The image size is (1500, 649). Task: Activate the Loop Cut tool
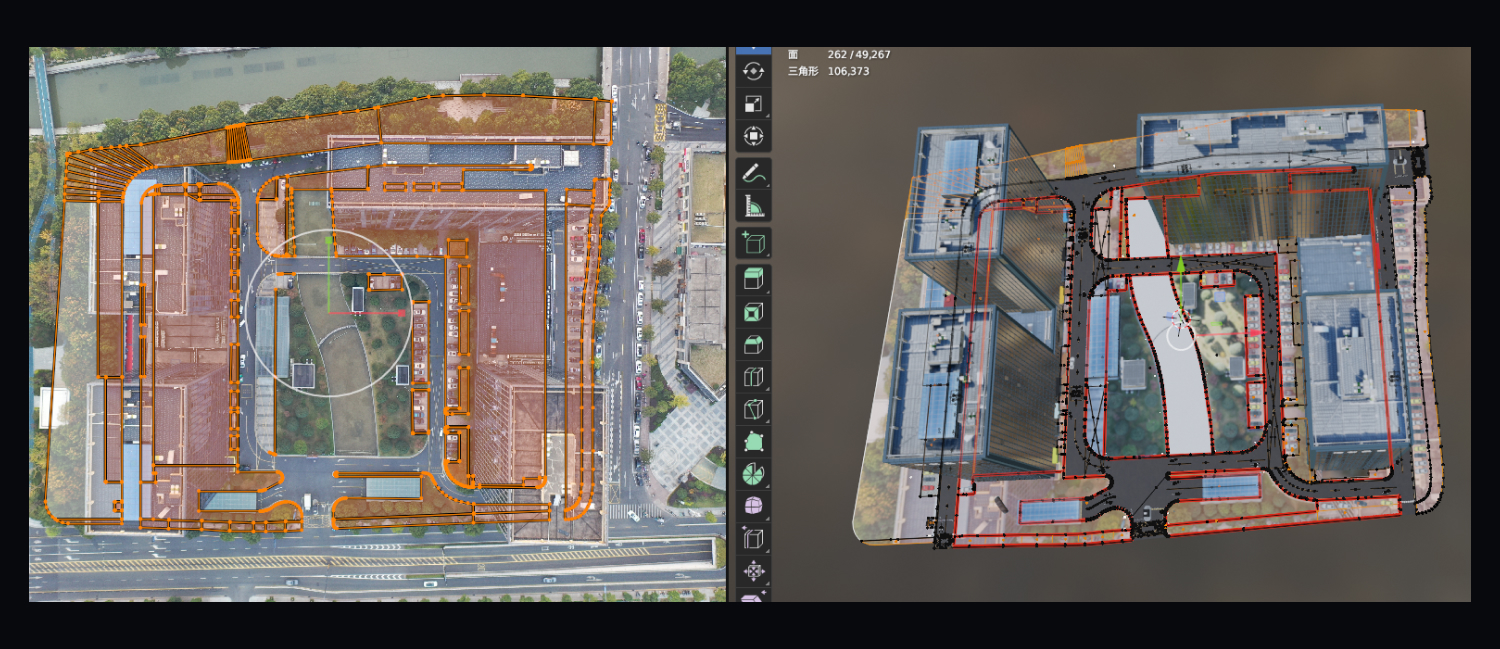tap(753, 377)
